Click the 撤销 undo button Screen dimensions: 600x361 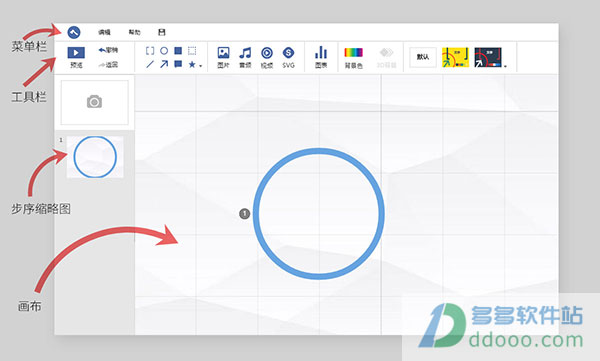(108, 50)
